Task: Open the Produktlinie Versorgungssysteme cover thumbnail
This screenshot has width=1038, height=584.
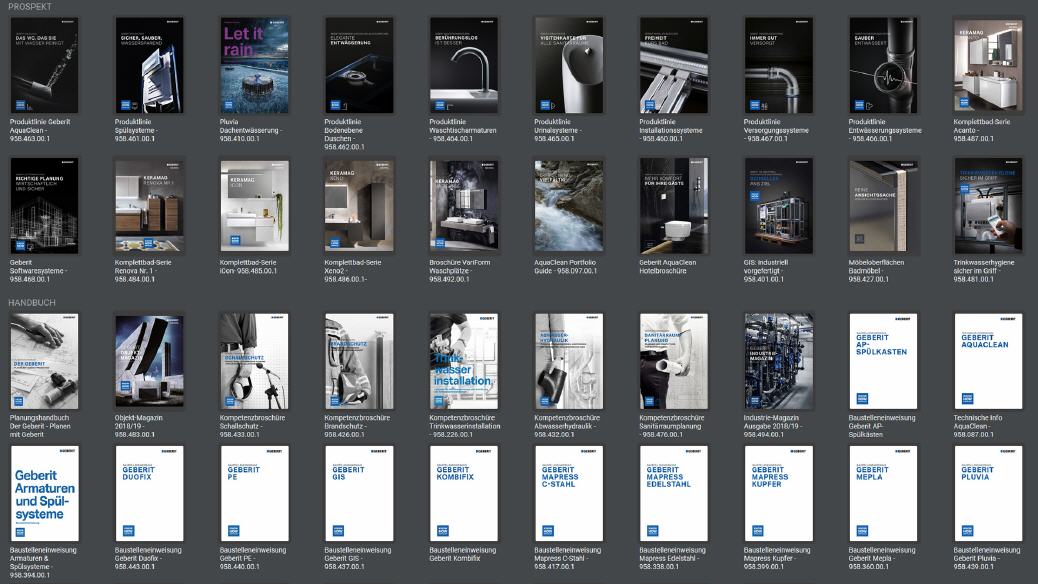Action: pyautogui.click(x=778, y=66)
